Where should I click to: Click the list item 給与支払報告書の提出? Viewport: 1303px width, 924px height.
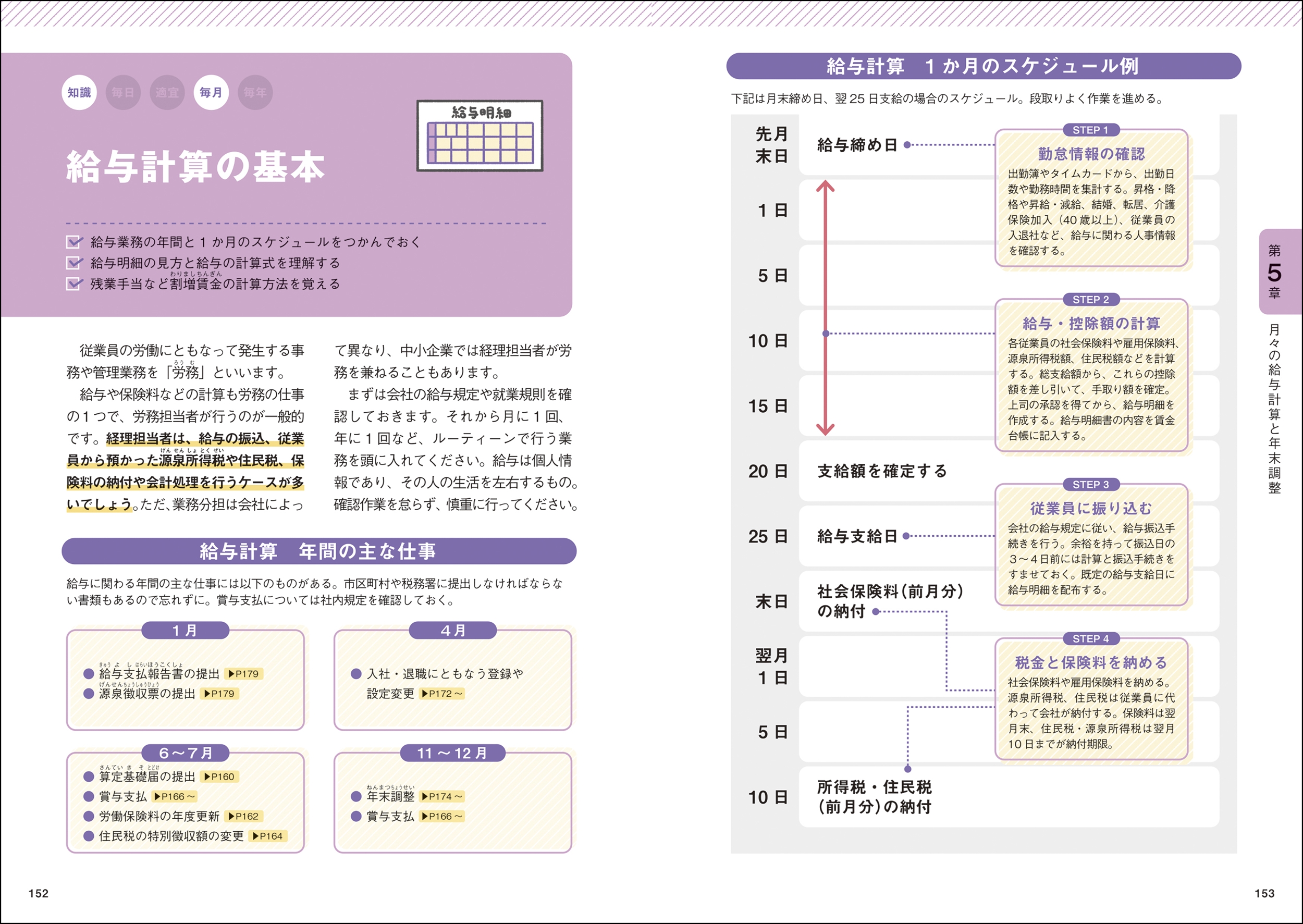click(x=159, y=674)
